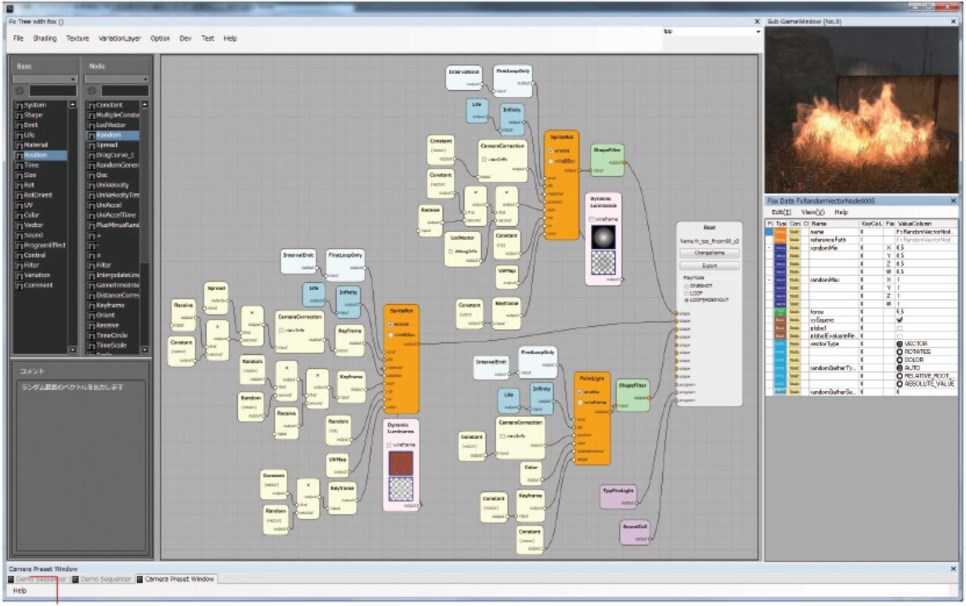Select the VECTOR radio option
966x606 pixels.
click(x=899, y=344)
